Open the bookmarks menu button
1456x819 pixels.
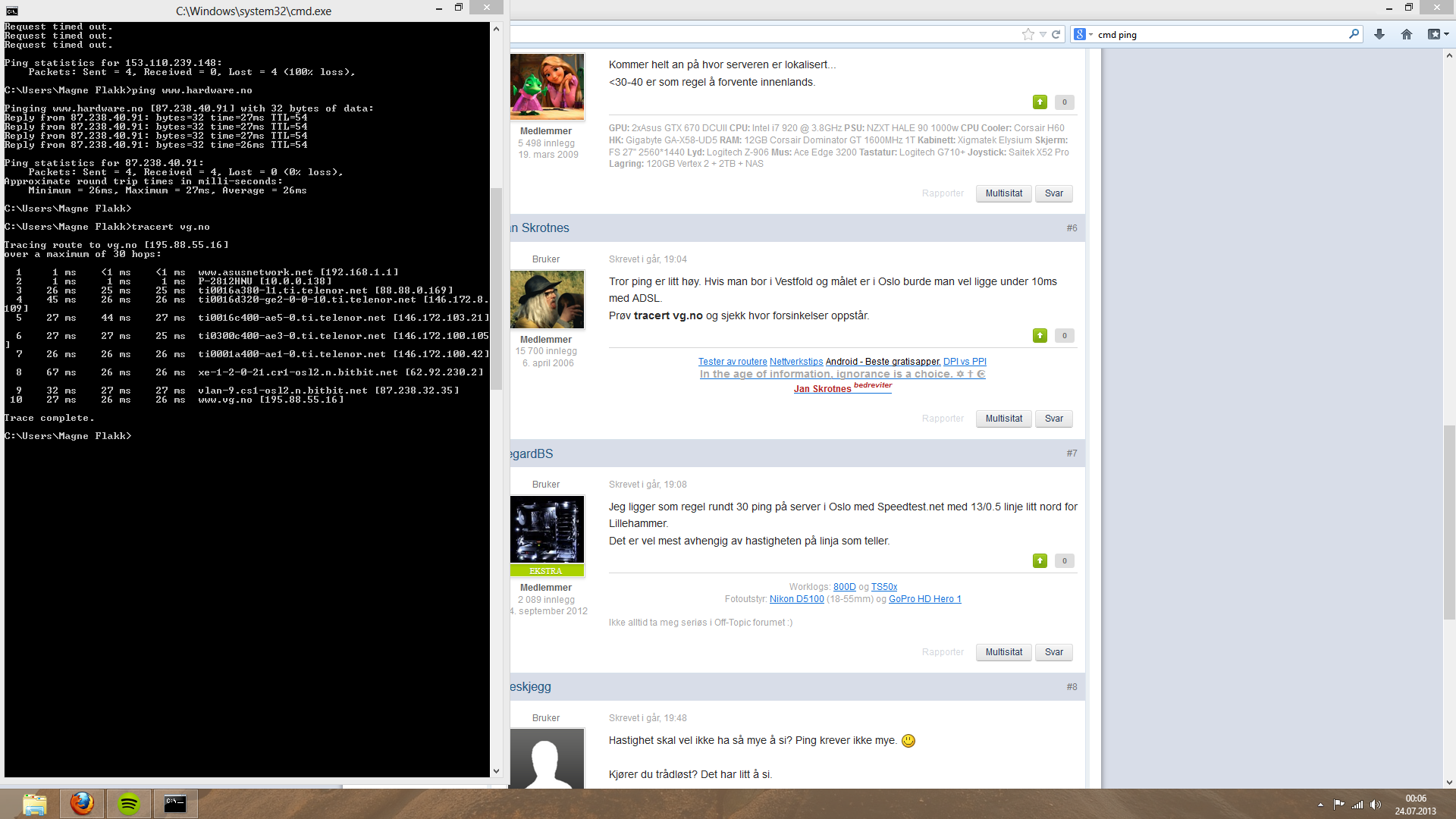(x=1438, y=34)
